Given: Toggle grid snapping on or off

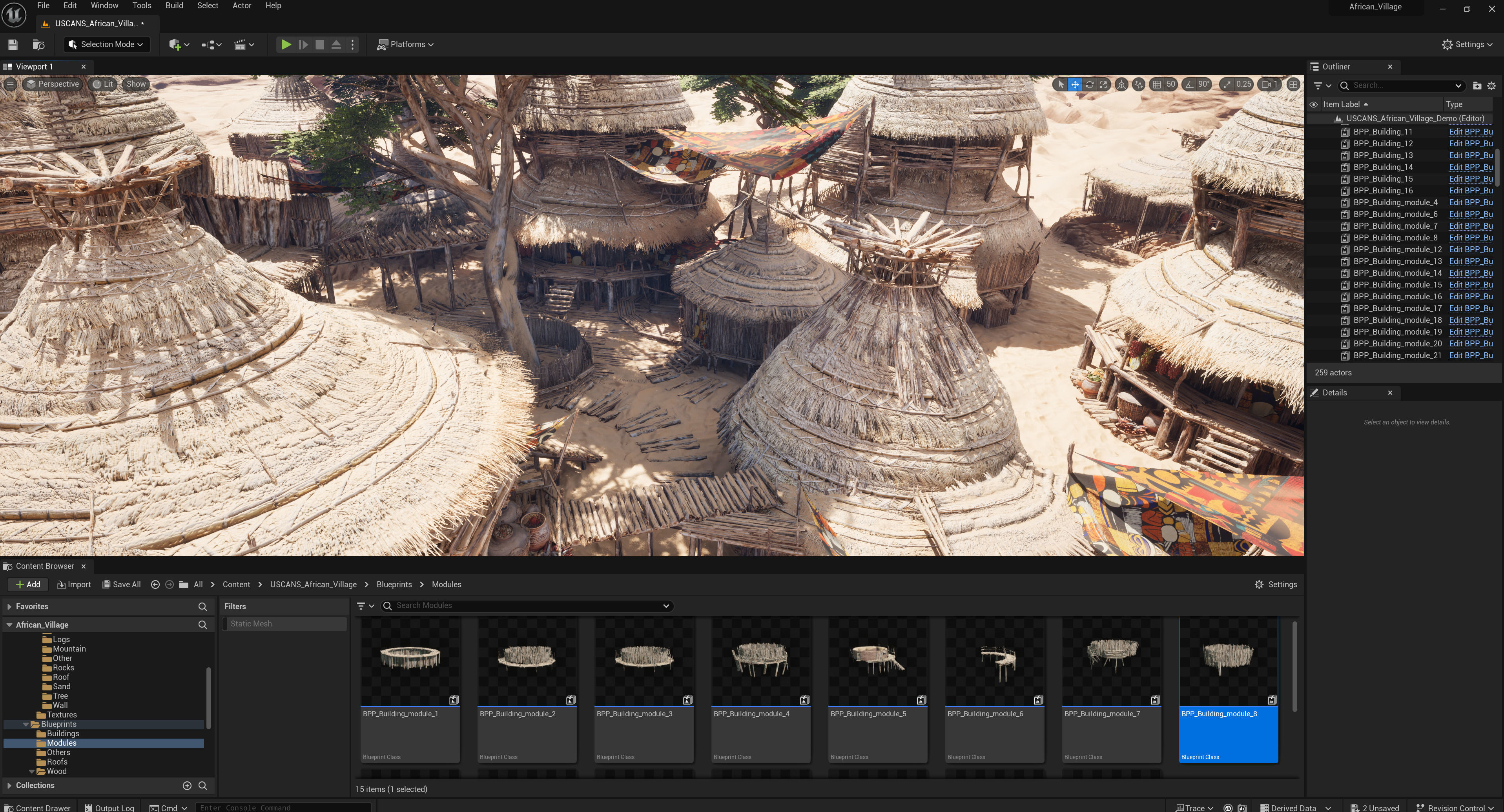Looking at the screenshot, I should [x=1157, y=85].
